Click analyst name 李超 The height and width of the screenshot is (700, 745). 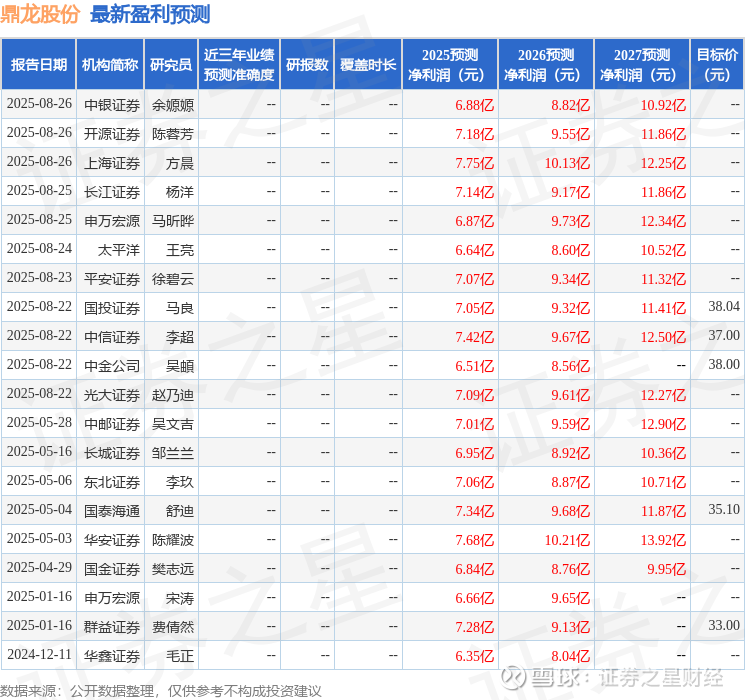click(180, 337)
